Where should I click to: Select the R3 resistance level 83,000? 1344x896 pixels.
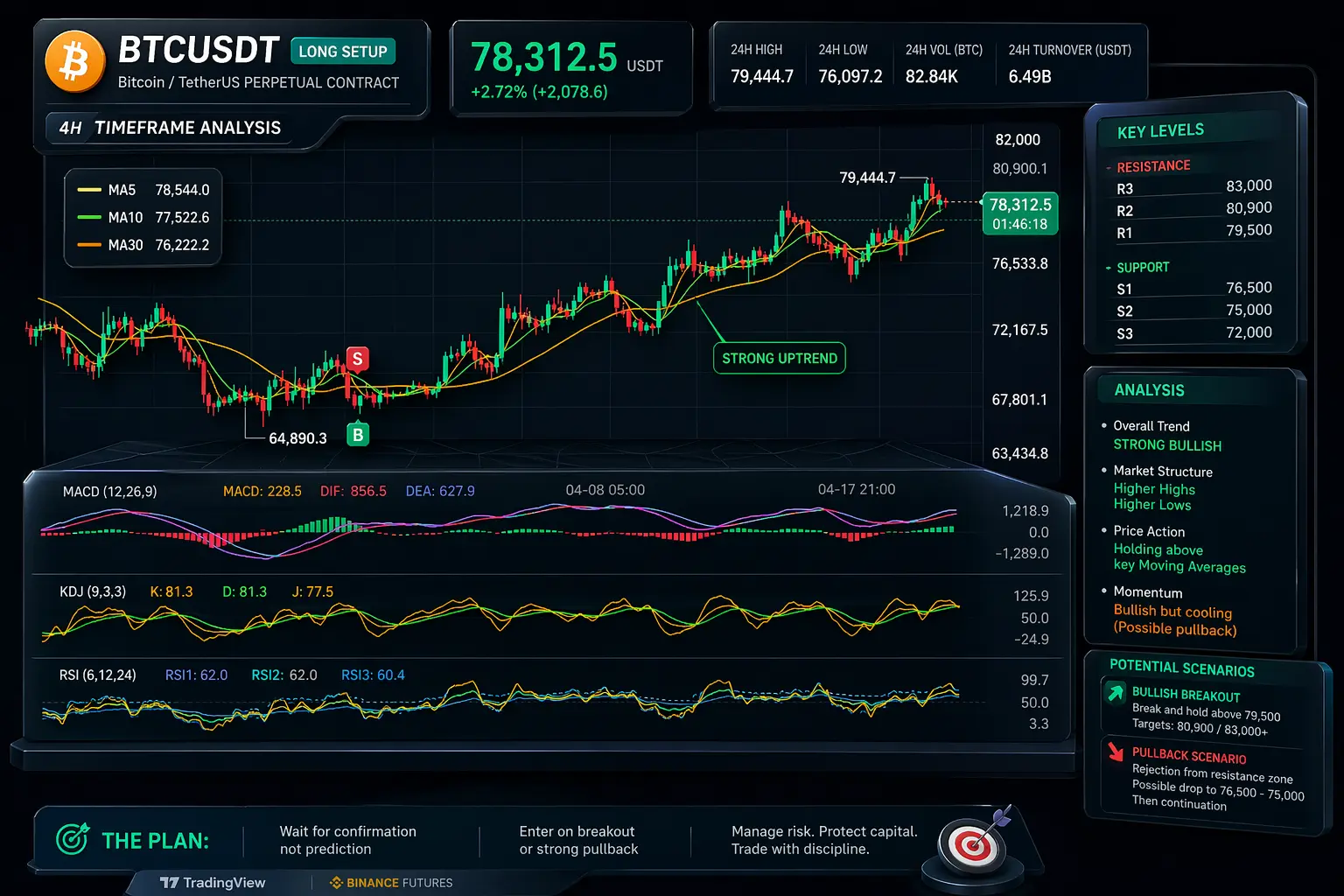(1194, 187)
